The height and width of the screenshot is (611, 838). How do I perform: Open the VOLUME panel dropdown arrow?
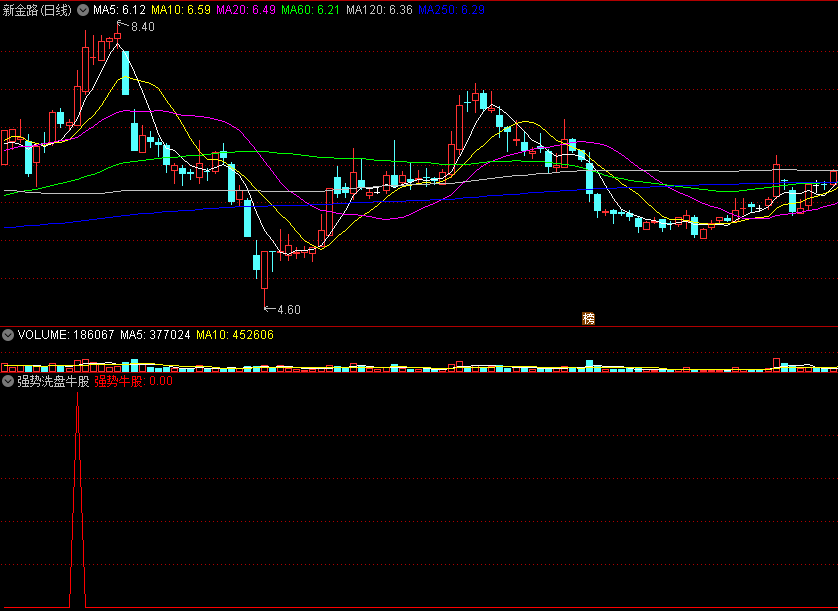point(7,335)
